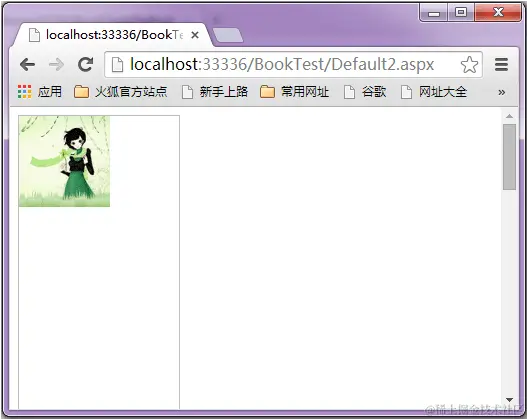Maximize the browser window
528x420 pixels.
pyautogui.click(x=461, y=12)
